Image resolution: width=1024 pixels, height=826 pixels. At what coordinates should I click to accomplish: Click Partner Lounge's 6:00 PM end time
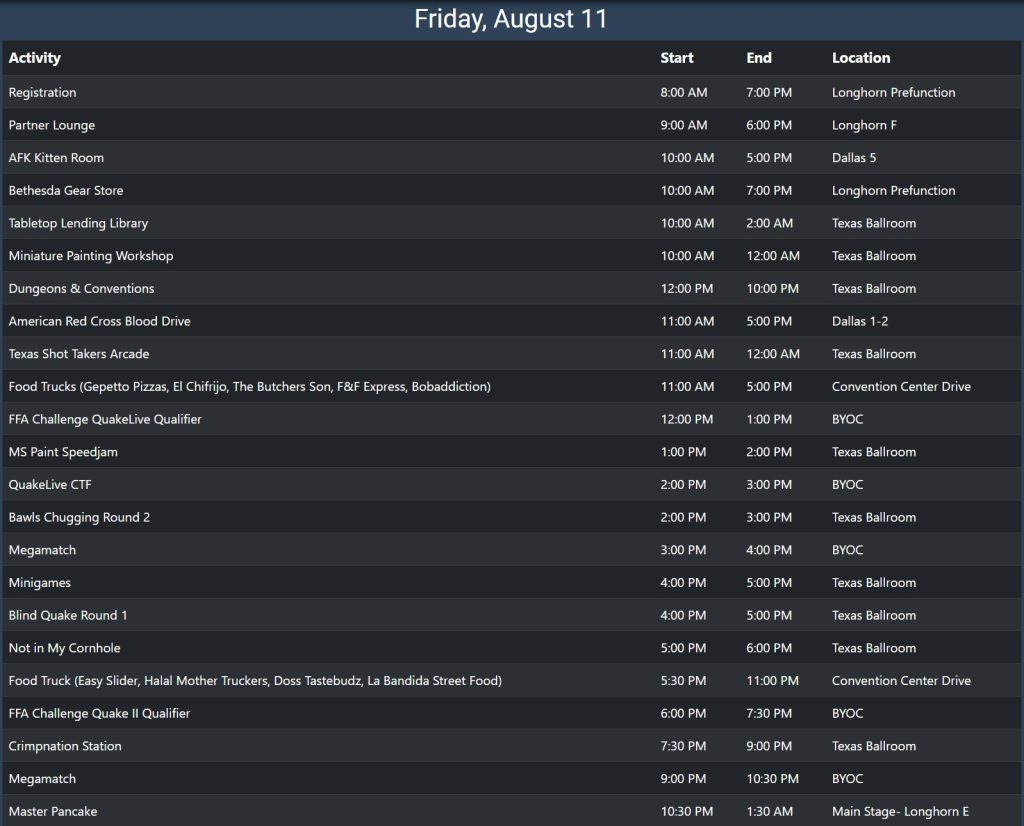point(769,125)
